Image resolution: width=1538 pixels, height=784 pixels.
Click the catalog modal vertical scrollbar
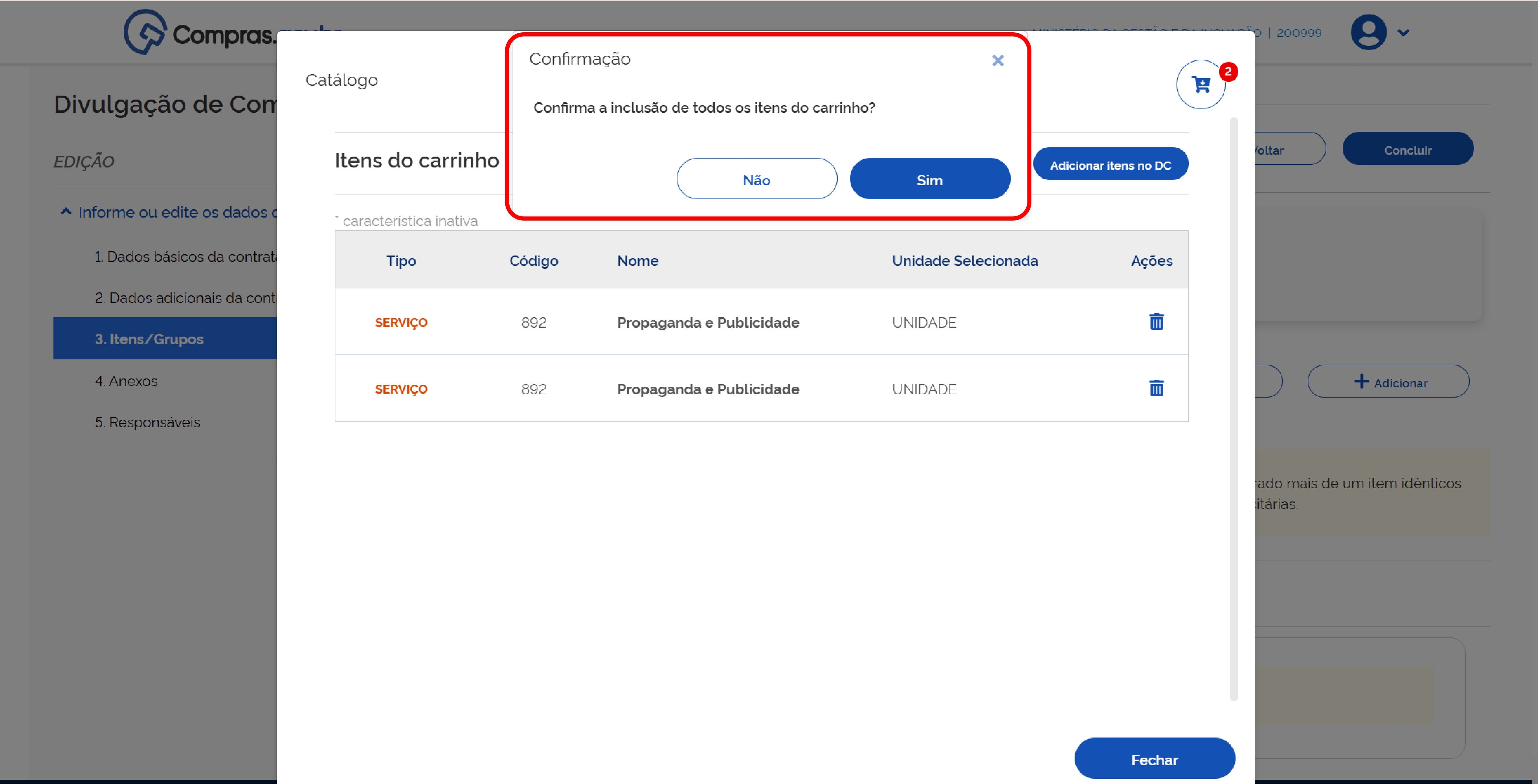1234,409
